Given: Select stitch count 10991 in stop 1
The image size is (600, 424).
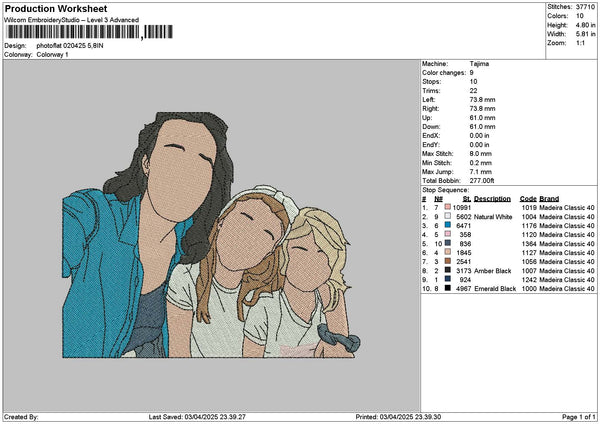Looking at the screenshot, I should coord(462,207).
